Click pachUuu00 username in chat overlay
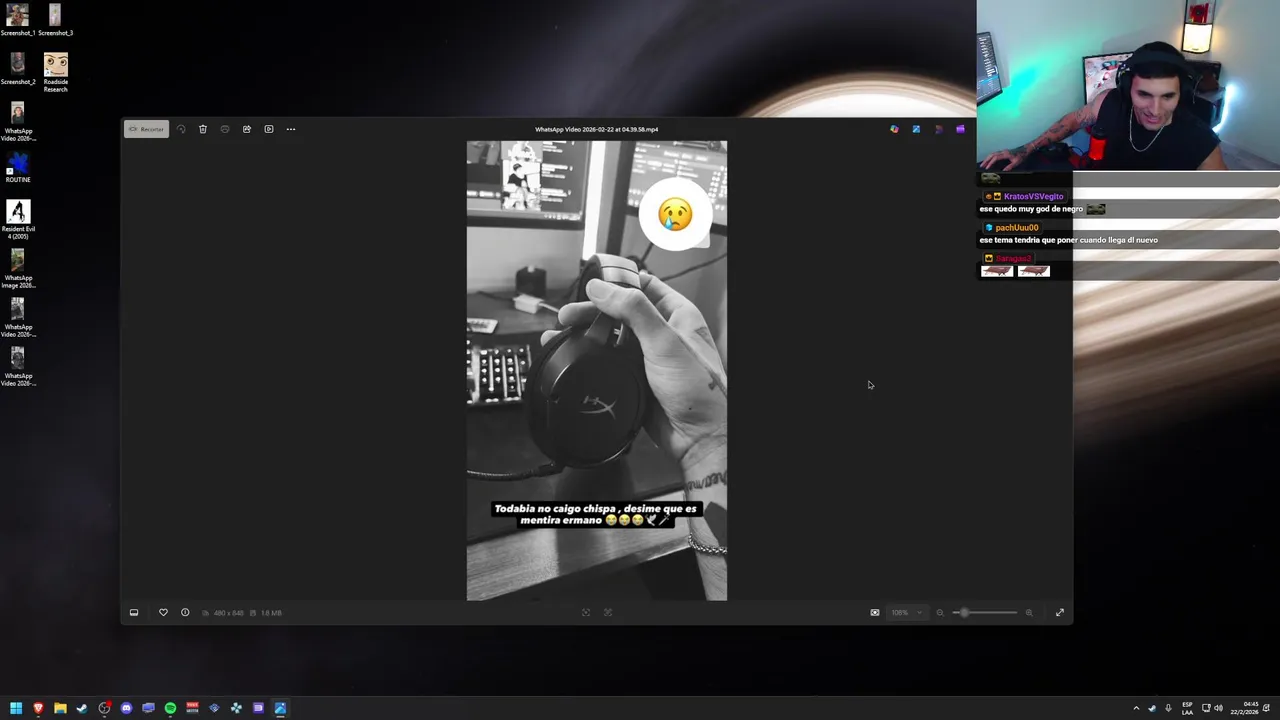The width and height of the screenshot is (1280, 720). (x=1017, y=228)
